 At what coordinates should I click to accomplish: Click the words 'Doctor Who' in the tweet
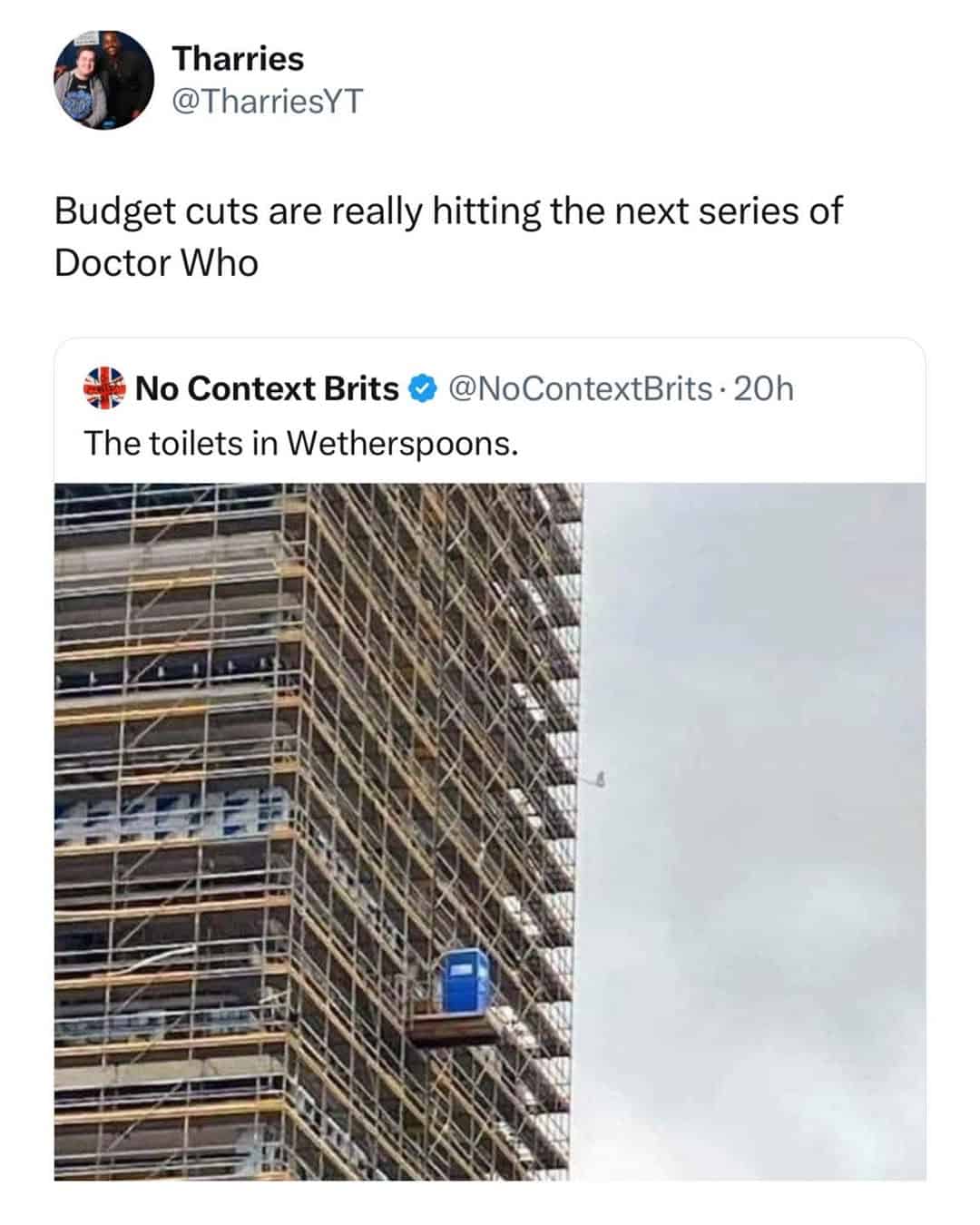156,263
